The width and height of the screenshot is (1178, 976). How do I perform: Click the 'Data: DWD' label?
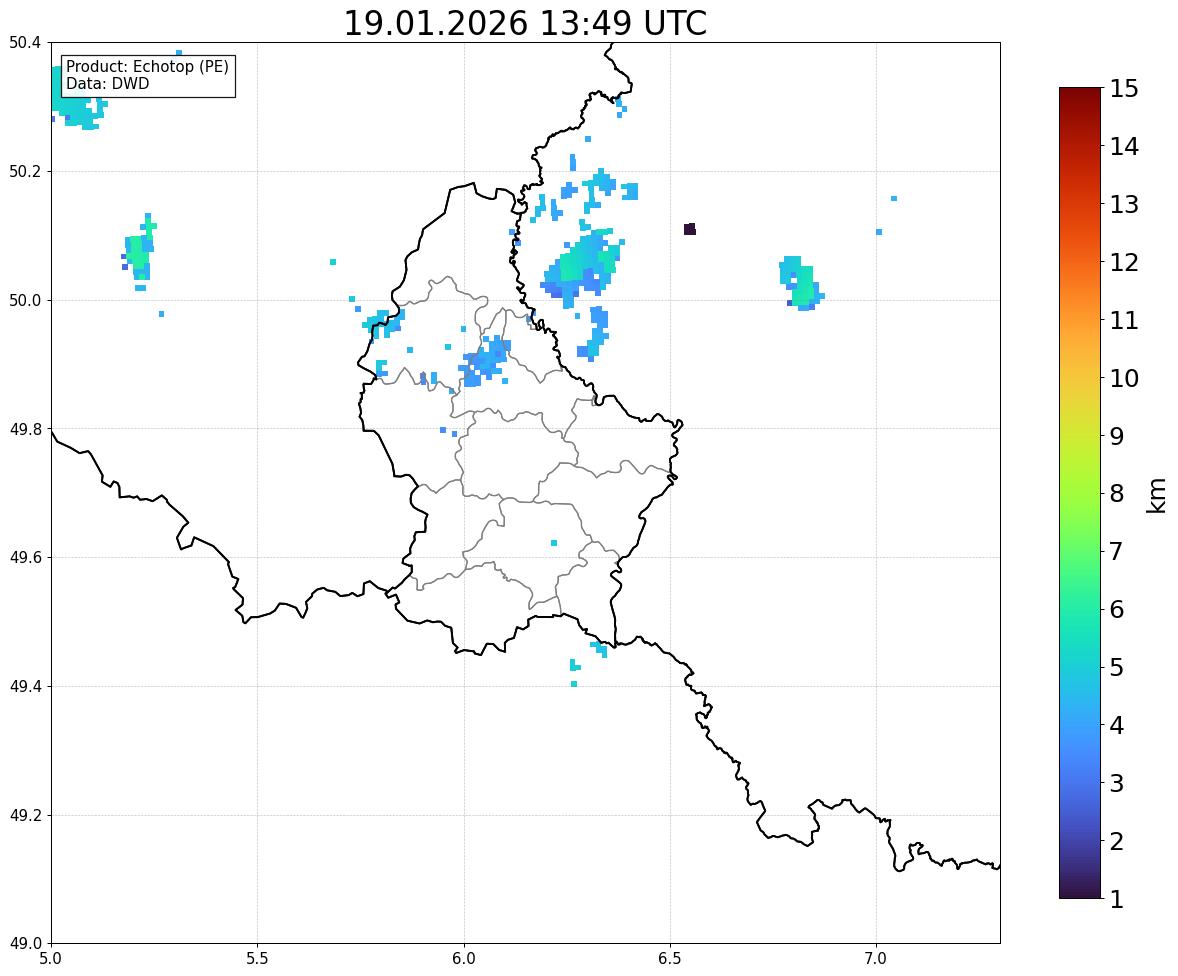107,83
